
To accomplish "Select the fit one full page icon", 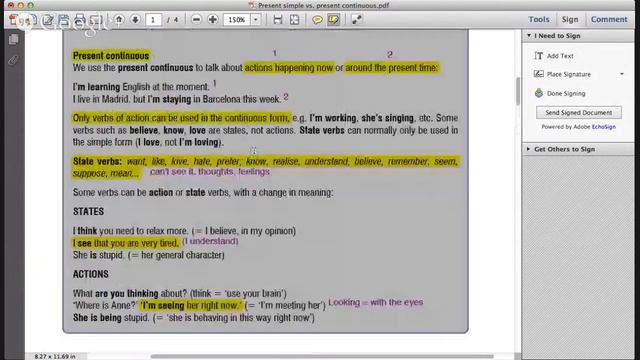I will pos(294,19).
